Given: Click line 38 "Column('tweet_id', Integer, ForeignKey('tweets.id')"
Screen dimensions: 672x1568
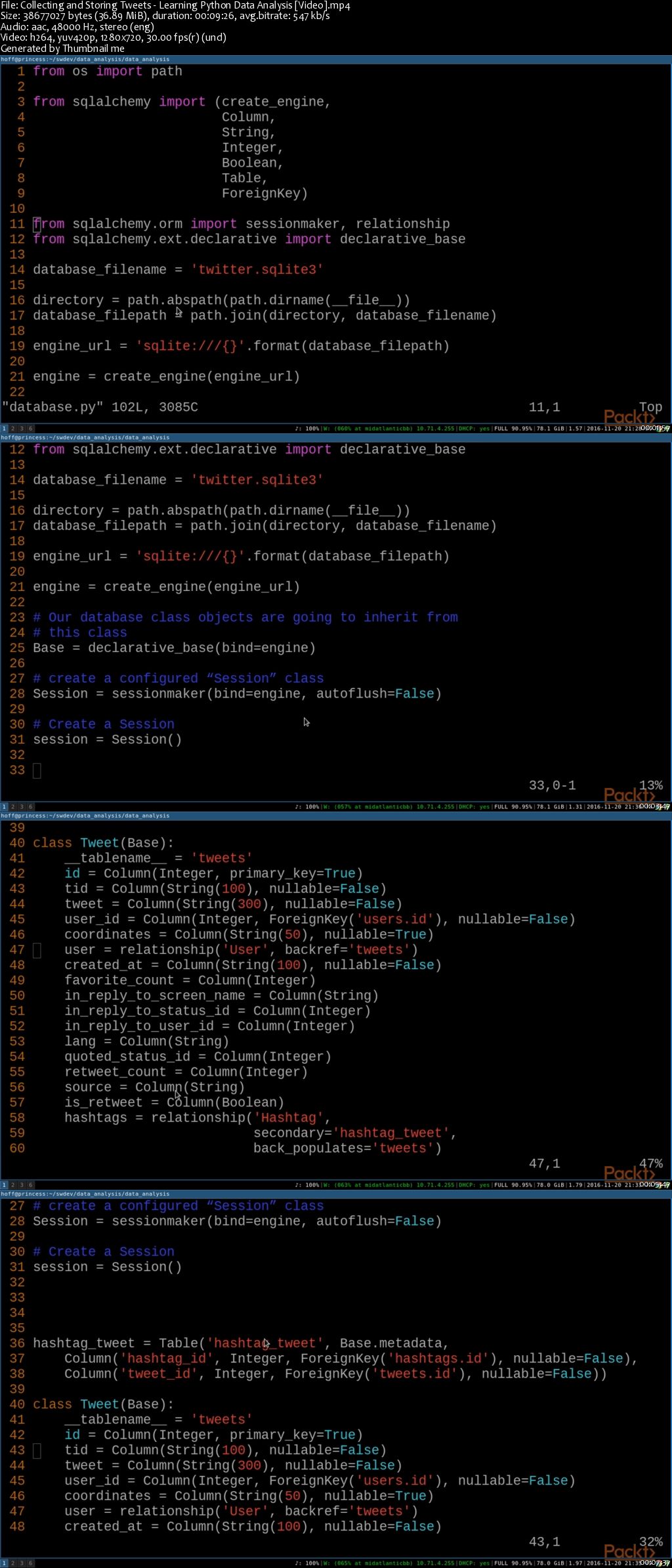Looking at the screenshot, I should pos(335,1373).
